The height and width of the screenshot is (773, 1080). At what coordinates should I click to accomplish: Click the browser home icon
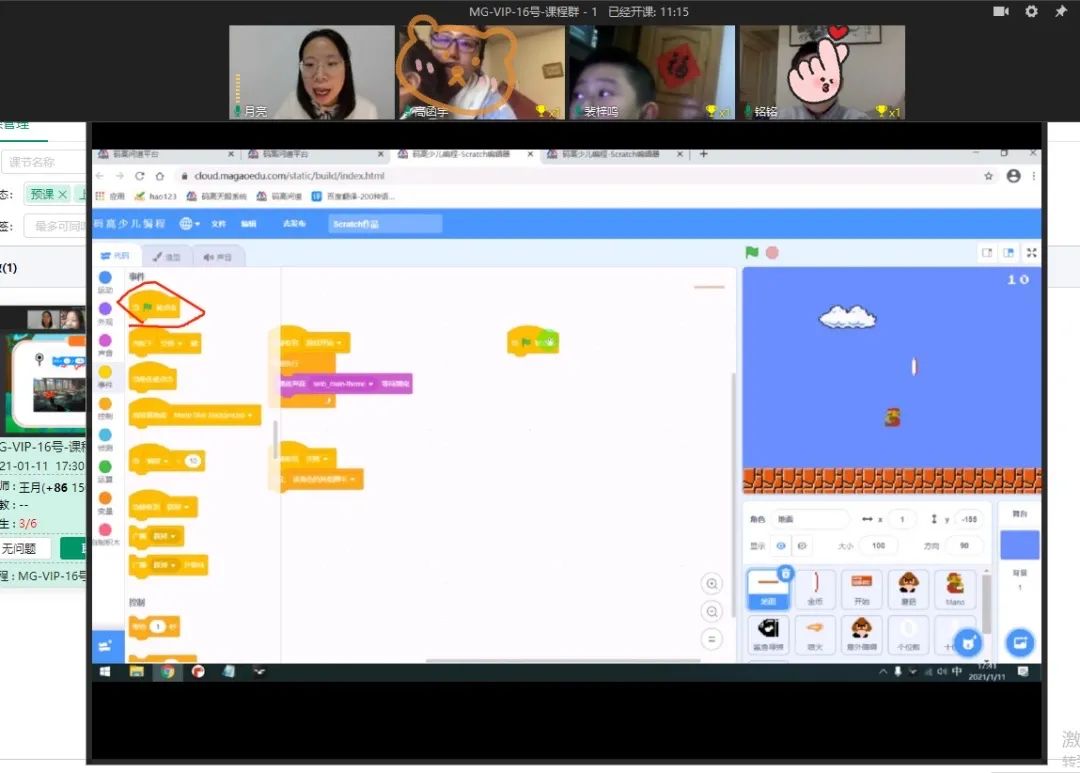tap(160, 176)
